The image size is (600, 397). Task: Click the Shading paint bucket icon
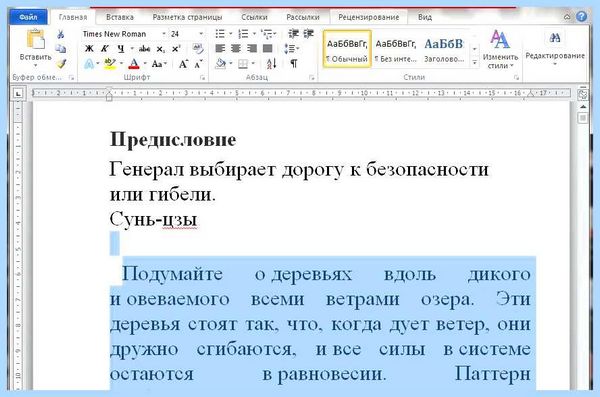click(x=221, y=64)
